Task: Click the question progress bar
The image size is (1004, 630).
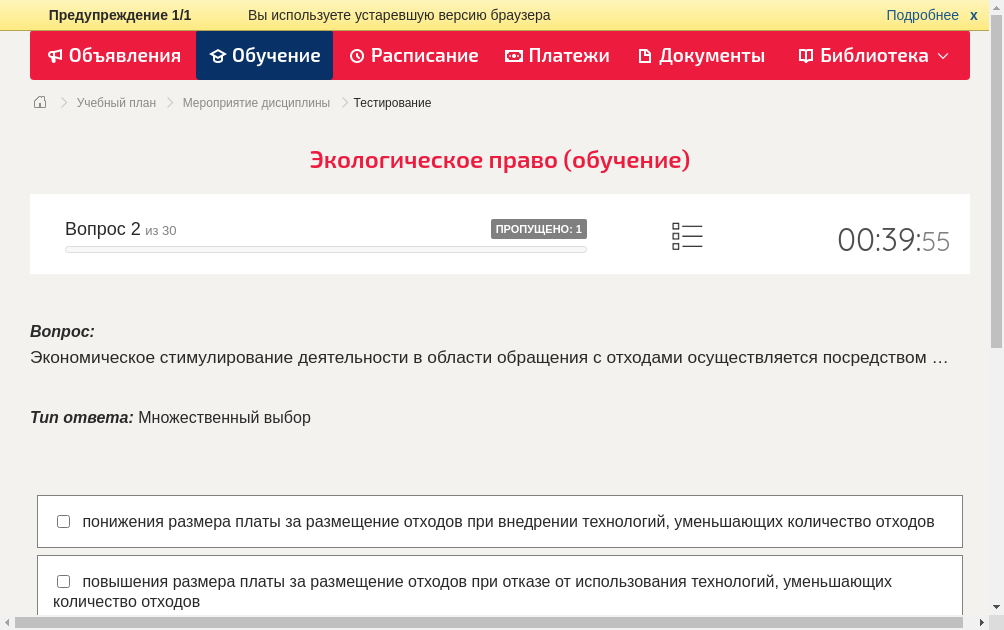Action: [325, 250]
